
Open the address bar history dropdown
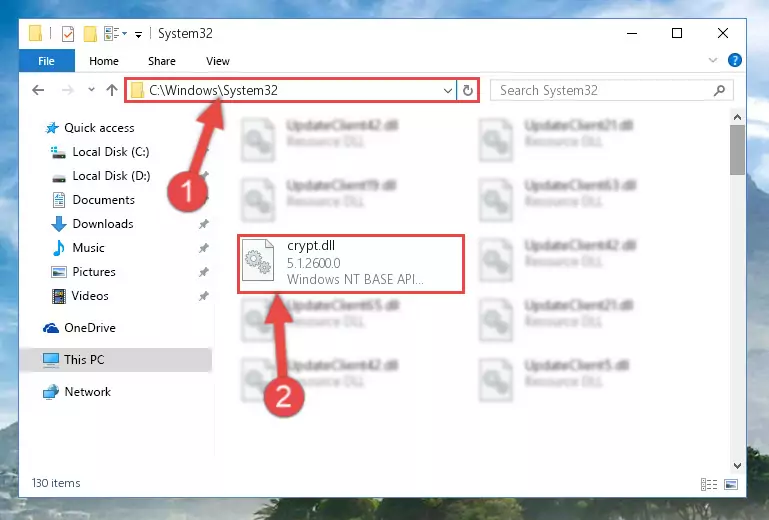(447, 91)
